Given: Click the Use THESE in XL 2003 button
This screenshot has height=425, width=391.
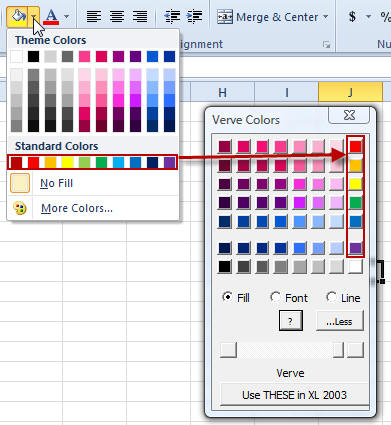Looking at the screenshot, I should click(294, 395).
